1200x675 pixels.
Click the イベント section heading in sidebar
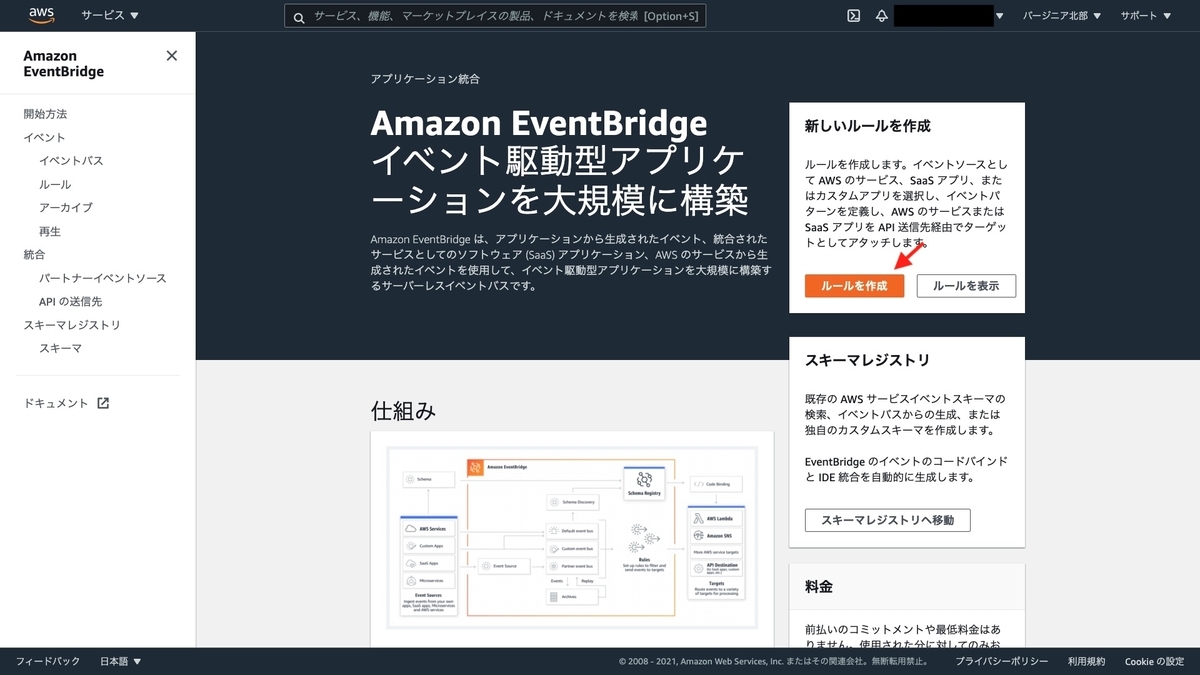point(45,138)
